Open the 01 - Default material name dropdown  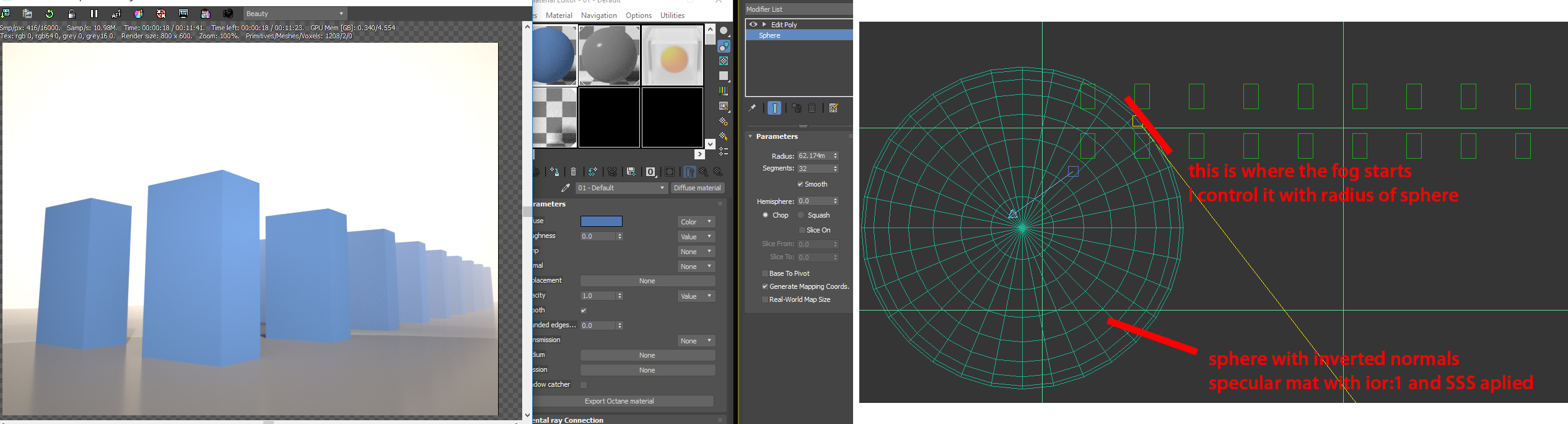pyautogui.click(x=621, y=188)
